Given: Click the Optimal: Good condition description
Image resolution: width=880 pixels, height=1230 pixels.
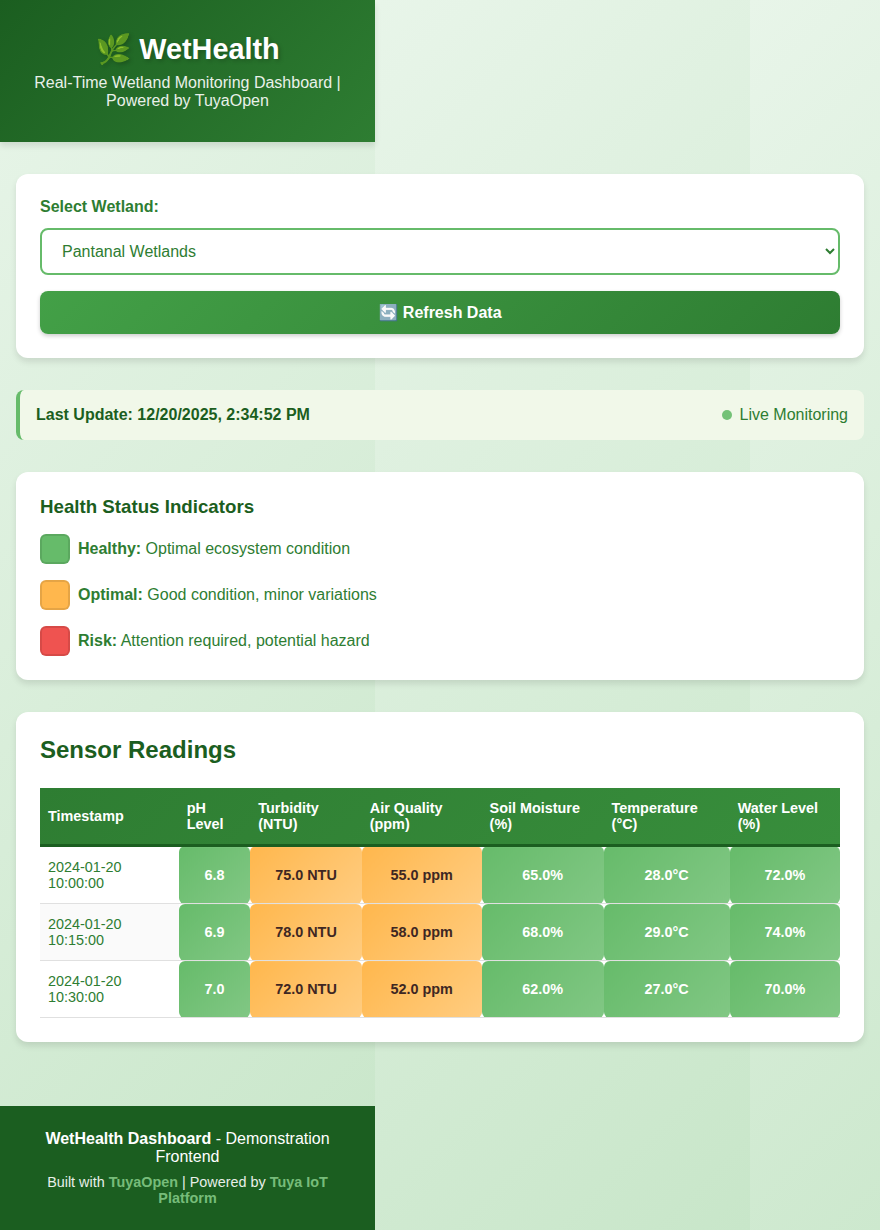Looking at the screenshot, I should coord(227,595).
